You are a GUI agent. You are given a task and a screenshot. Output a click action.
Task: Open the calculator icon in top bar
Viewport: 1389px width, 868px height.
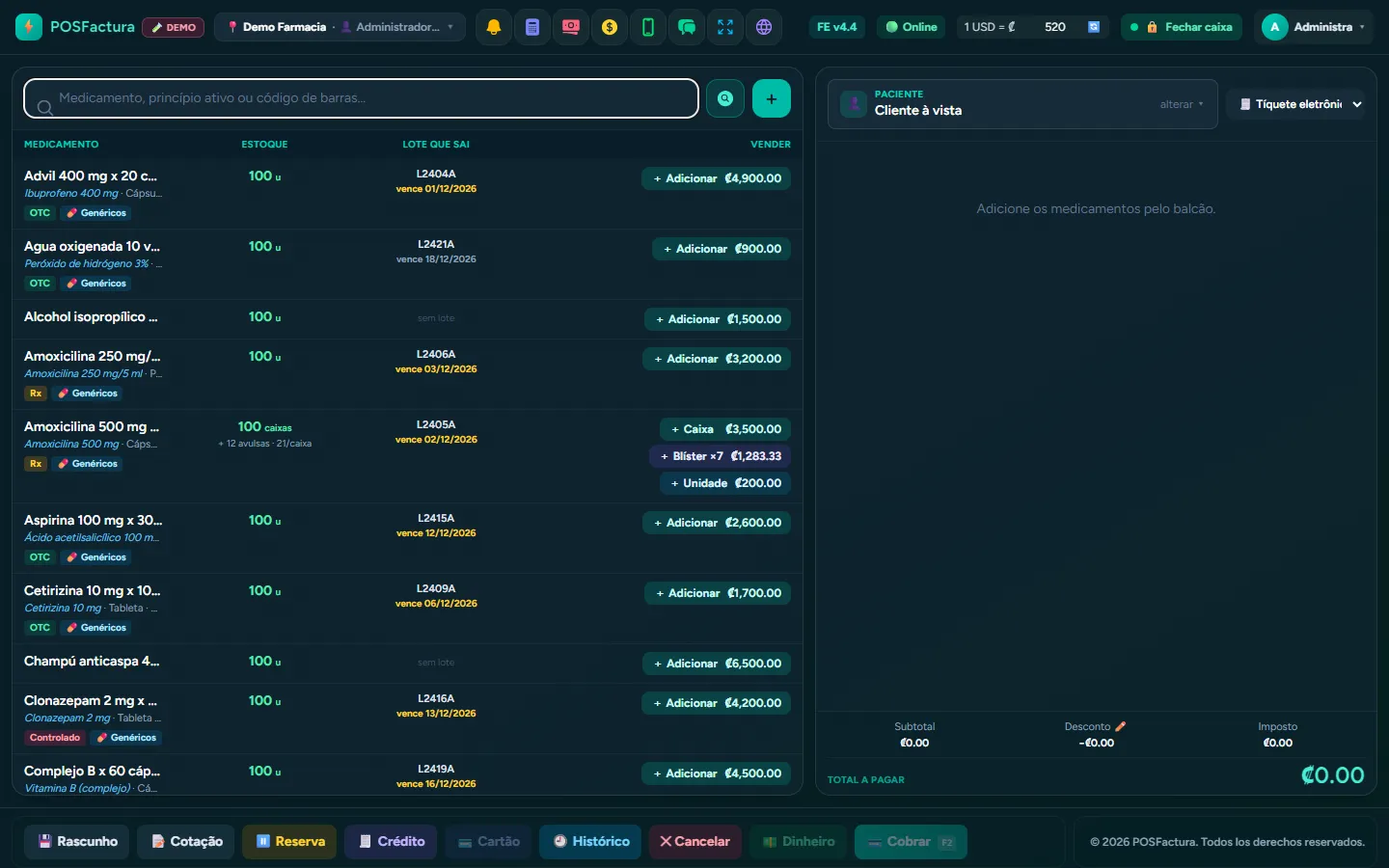[x=532, y=27]
